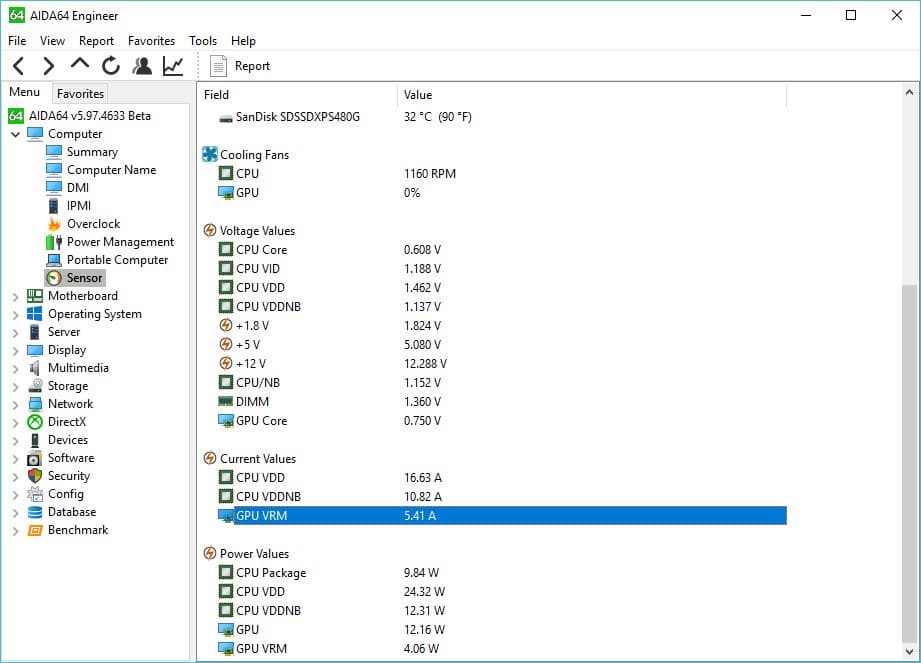Click the Voltage Values section lightning icon
921x663 pixels.
coord(210,230)
